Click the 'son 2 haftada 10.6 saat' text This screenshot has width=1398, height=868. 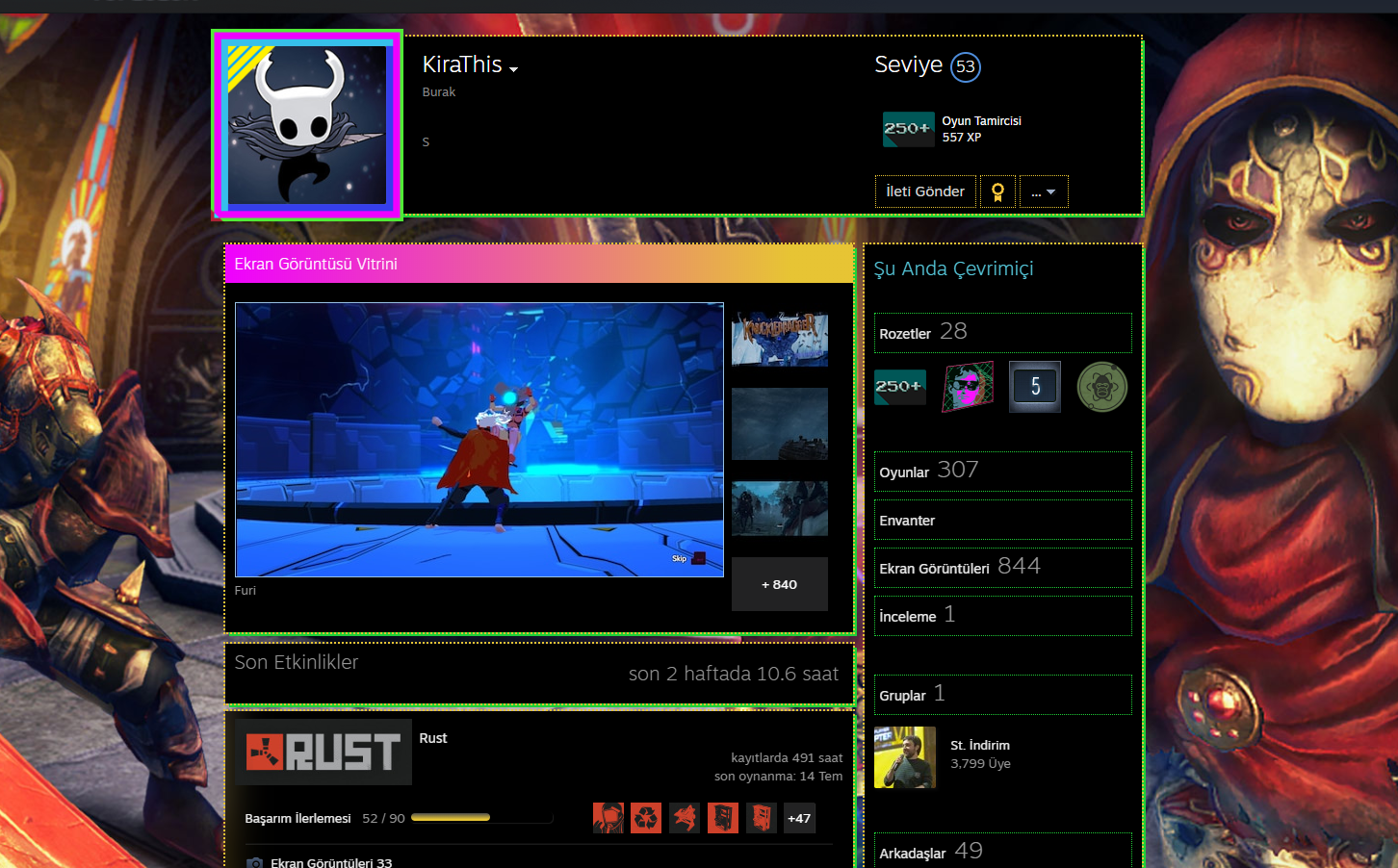(734, 674)
